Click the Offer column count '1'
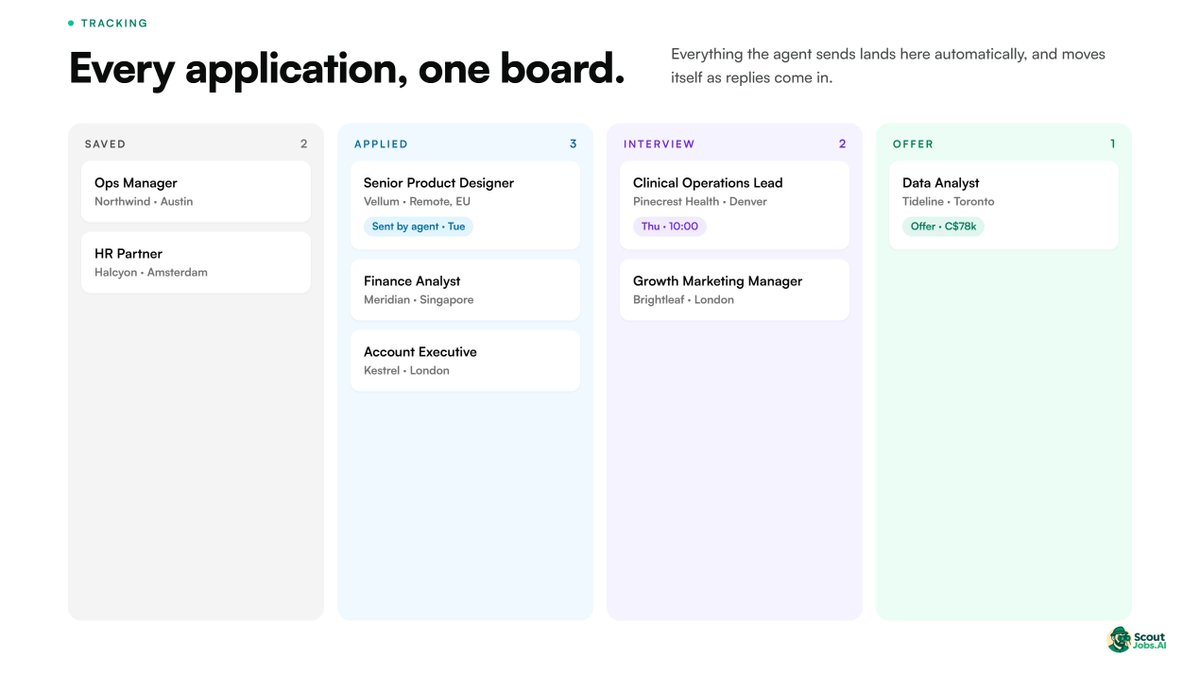1200x674 pixels. pyautogui.click(x=1113, y=144)
